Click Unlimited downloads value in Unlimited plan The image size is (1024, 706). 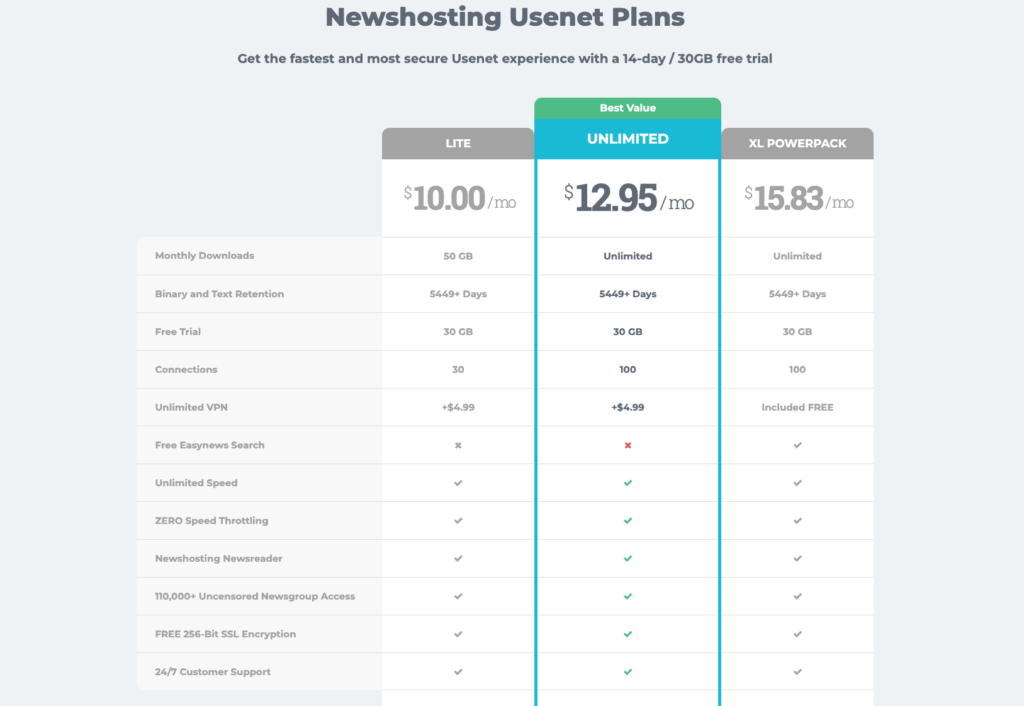pyautogui.click(x=628, y=256)
